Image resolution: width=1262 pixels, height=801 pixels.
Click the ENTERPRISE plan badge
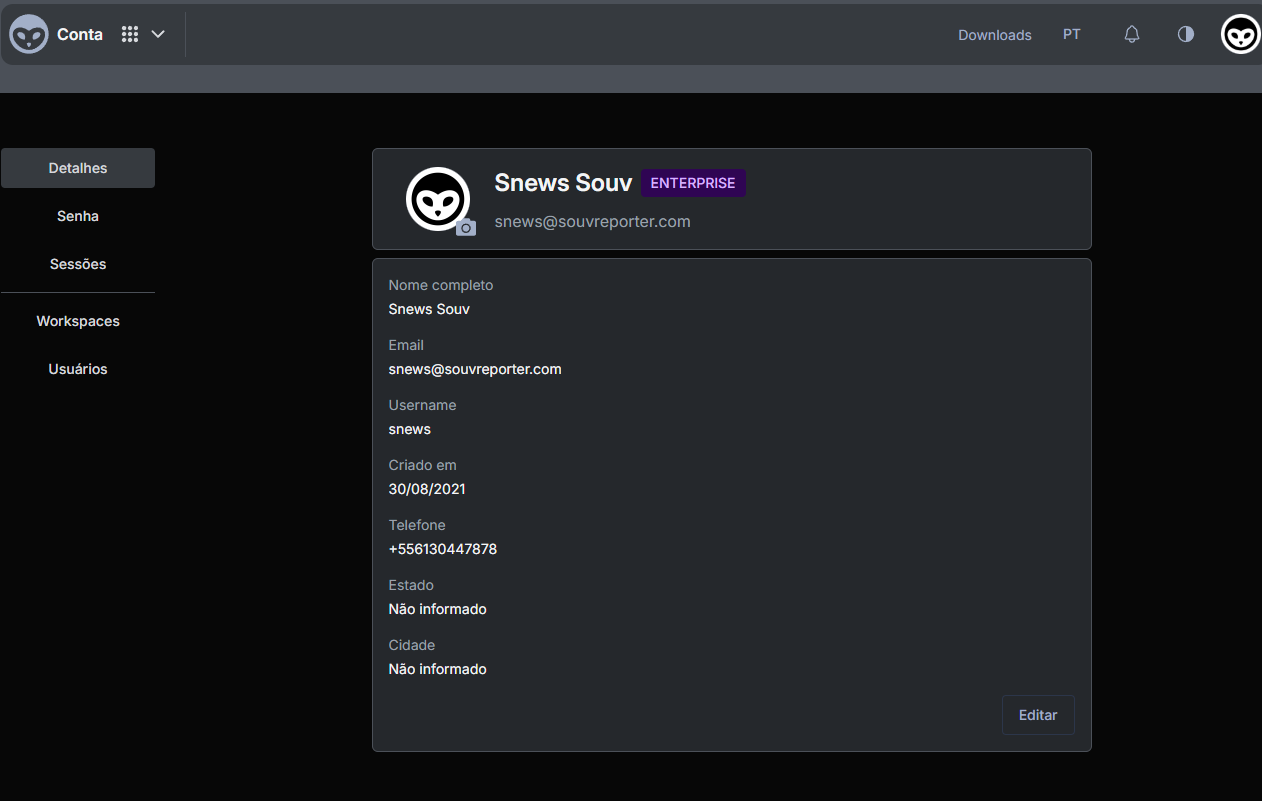coord(693,183)
